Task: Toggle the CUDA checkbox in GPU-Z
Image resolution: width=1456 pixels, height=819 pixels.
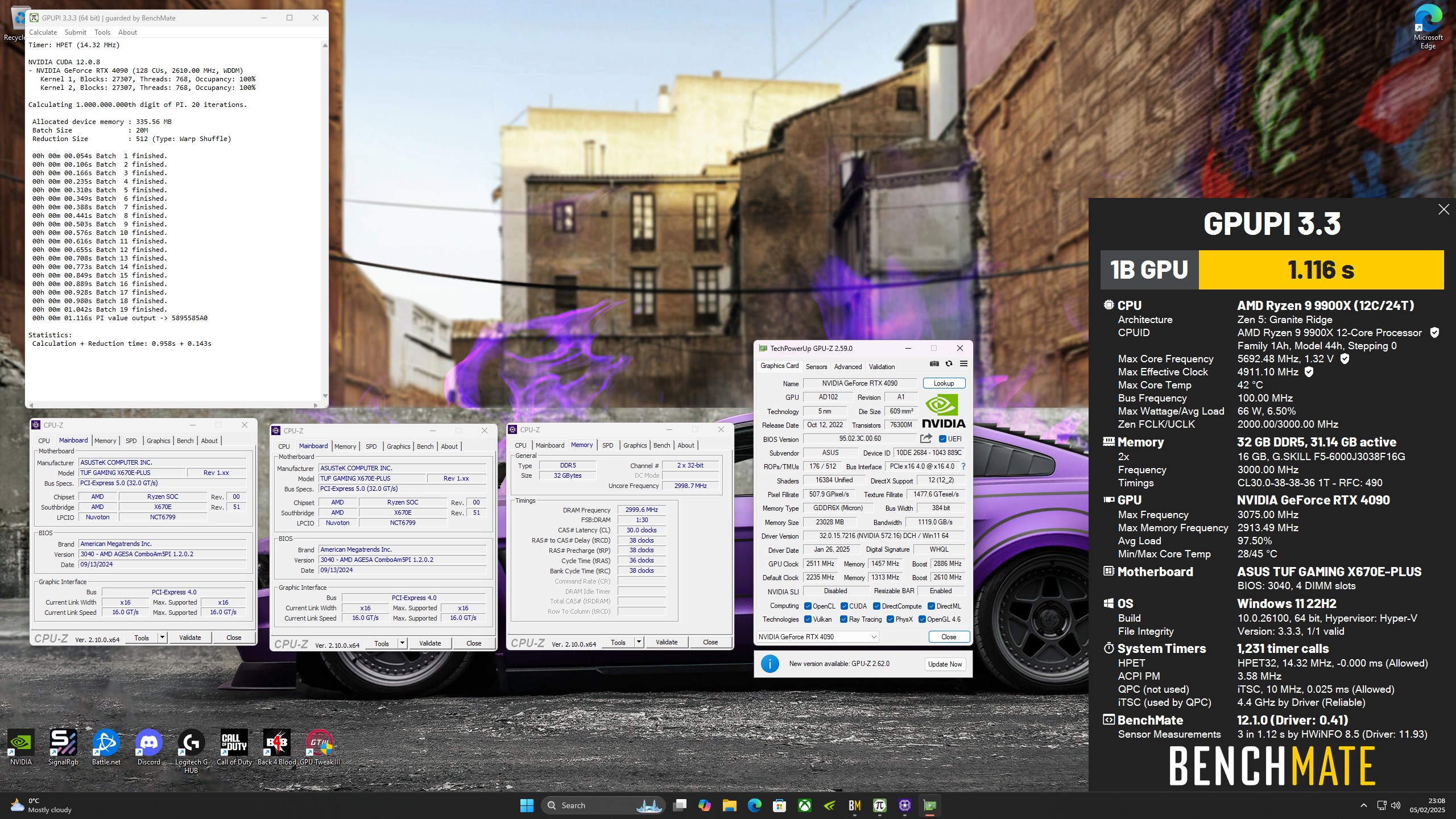Action: [844, 606]
